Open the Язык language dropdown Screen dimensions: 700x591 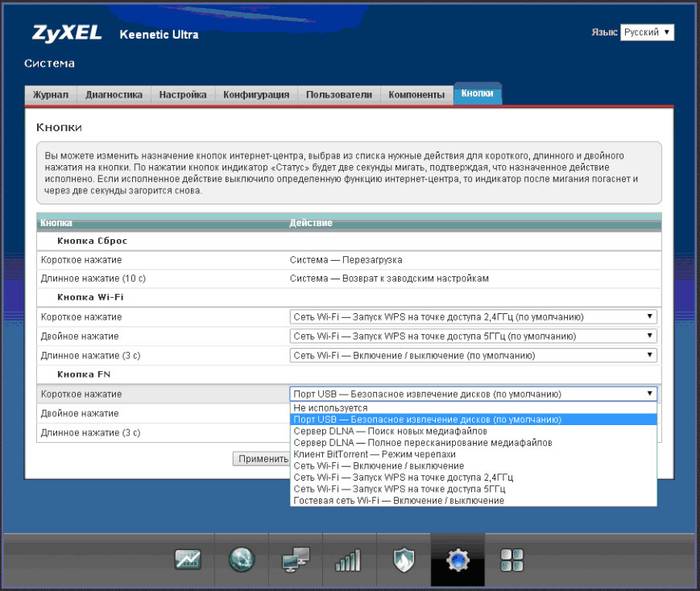pos(647,32)
